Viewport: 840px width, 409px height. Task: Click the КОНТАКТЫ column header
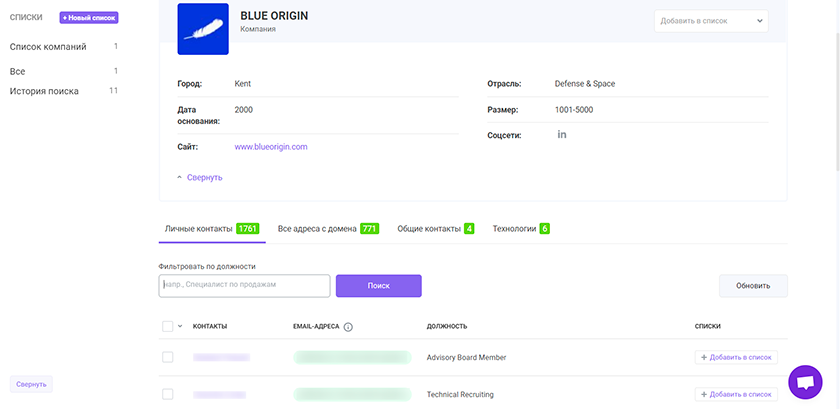210,326
